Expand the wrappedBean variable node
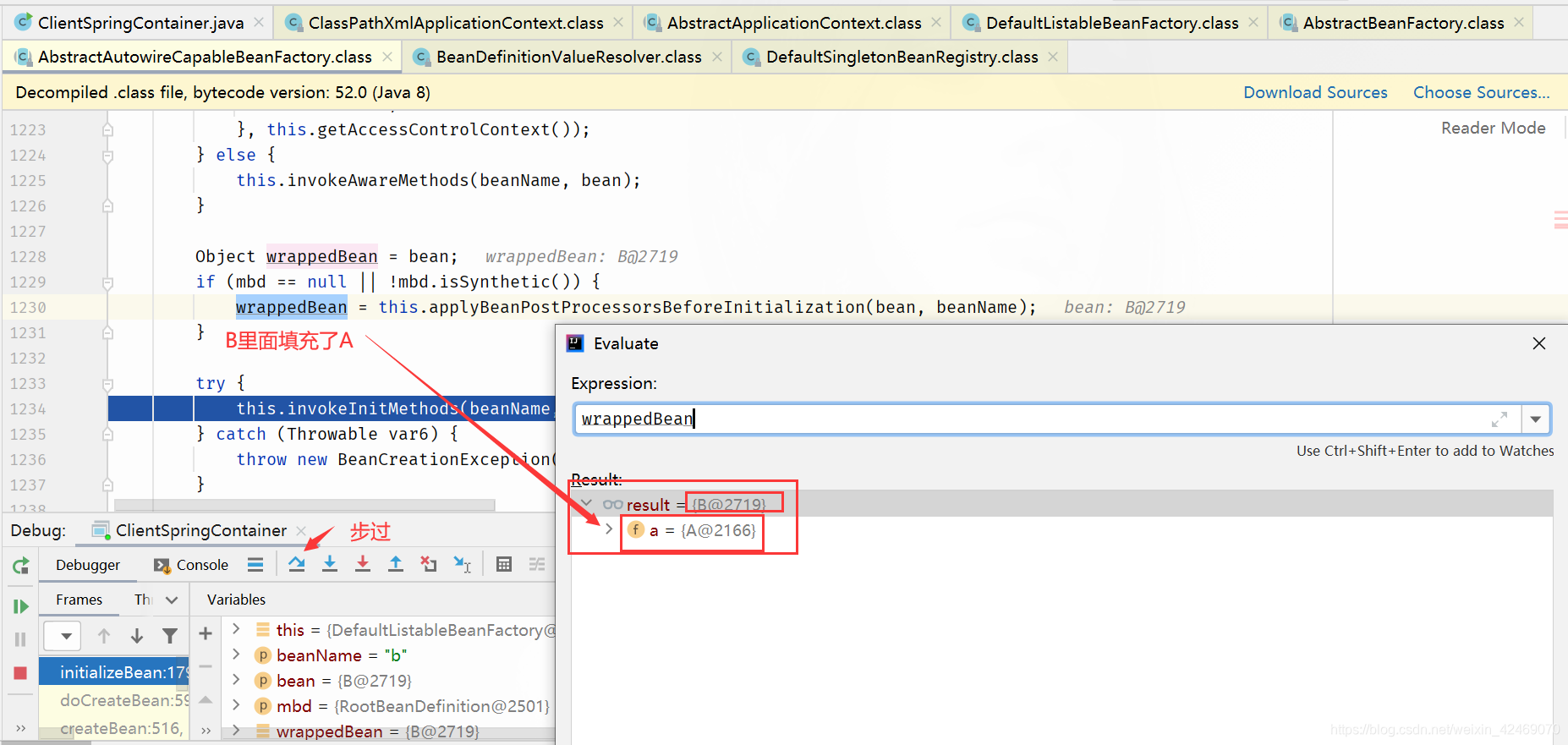This screenshot has height=745, width=1568. 237,731
